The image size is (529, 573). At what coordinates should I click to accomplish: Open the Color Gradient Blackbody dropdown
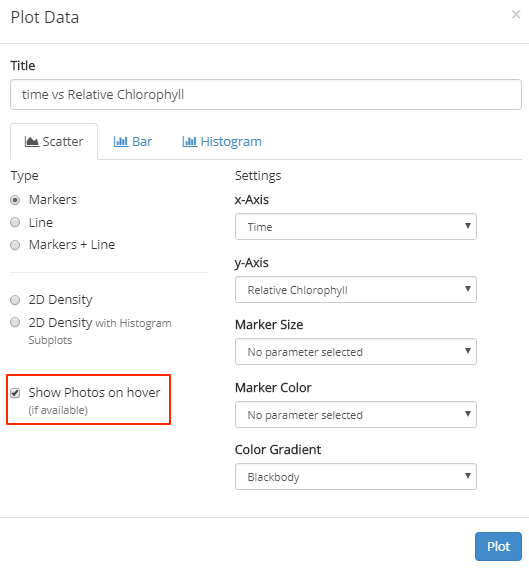tap(356, 477)
